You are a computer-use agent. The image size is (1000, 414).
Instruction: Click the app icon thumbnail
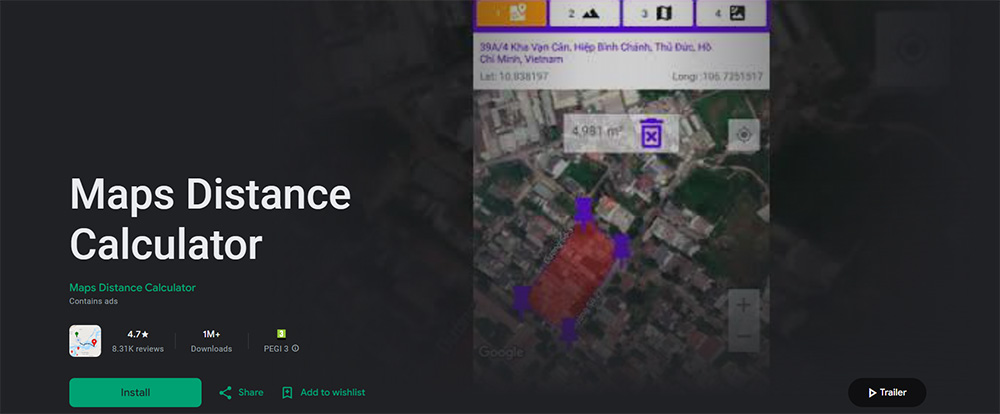click(85, 341)
